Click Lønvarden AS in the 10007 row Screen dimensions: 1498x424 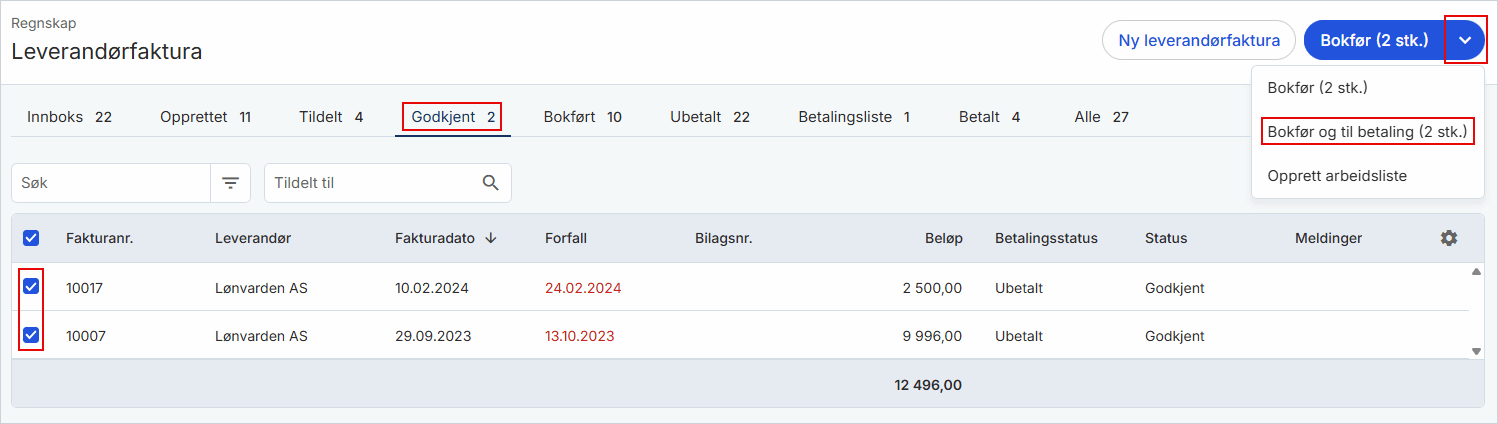click(261, 336)
